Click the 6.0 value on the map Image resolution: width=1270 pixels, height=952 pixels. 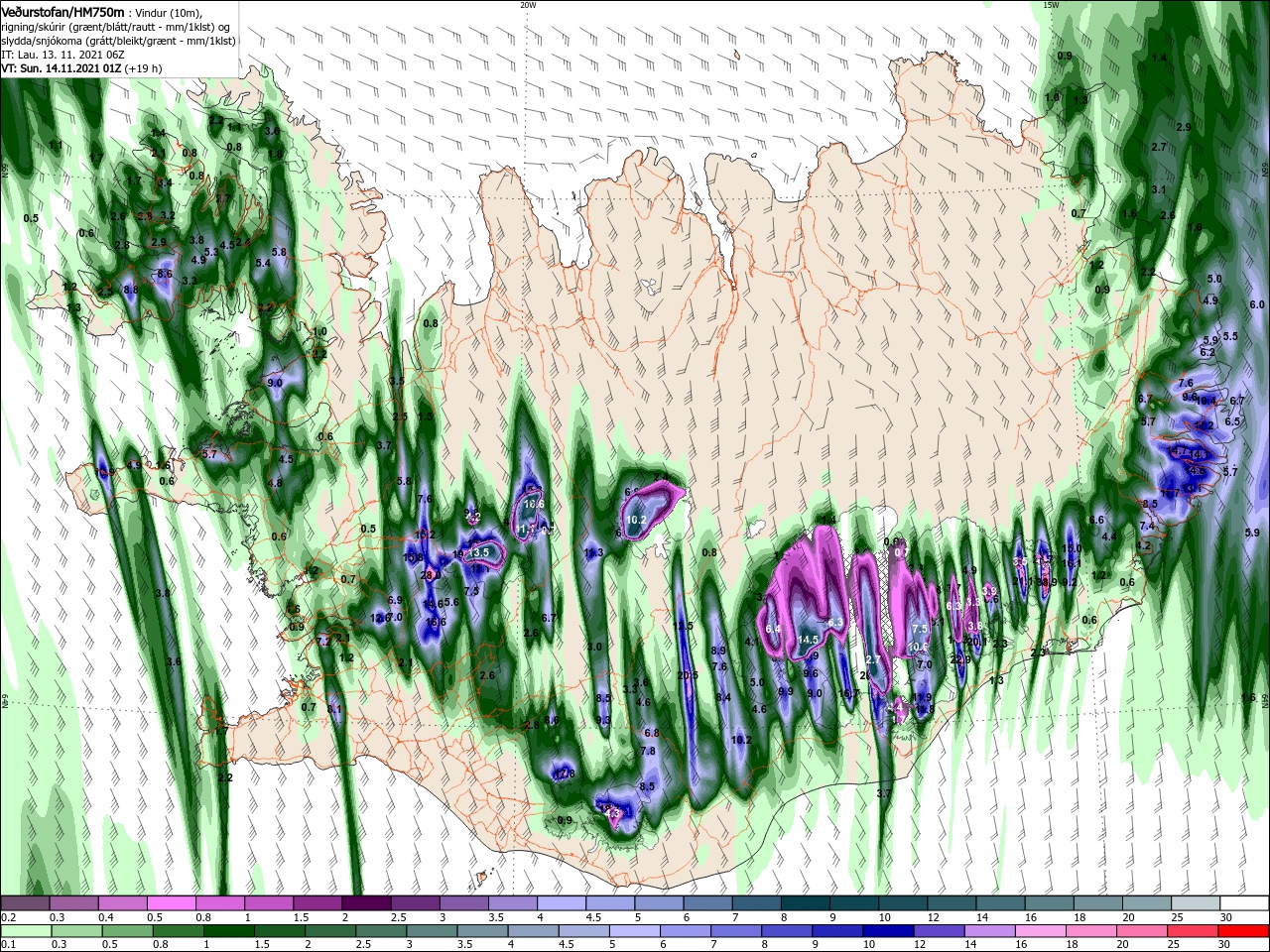point(1257,304)
